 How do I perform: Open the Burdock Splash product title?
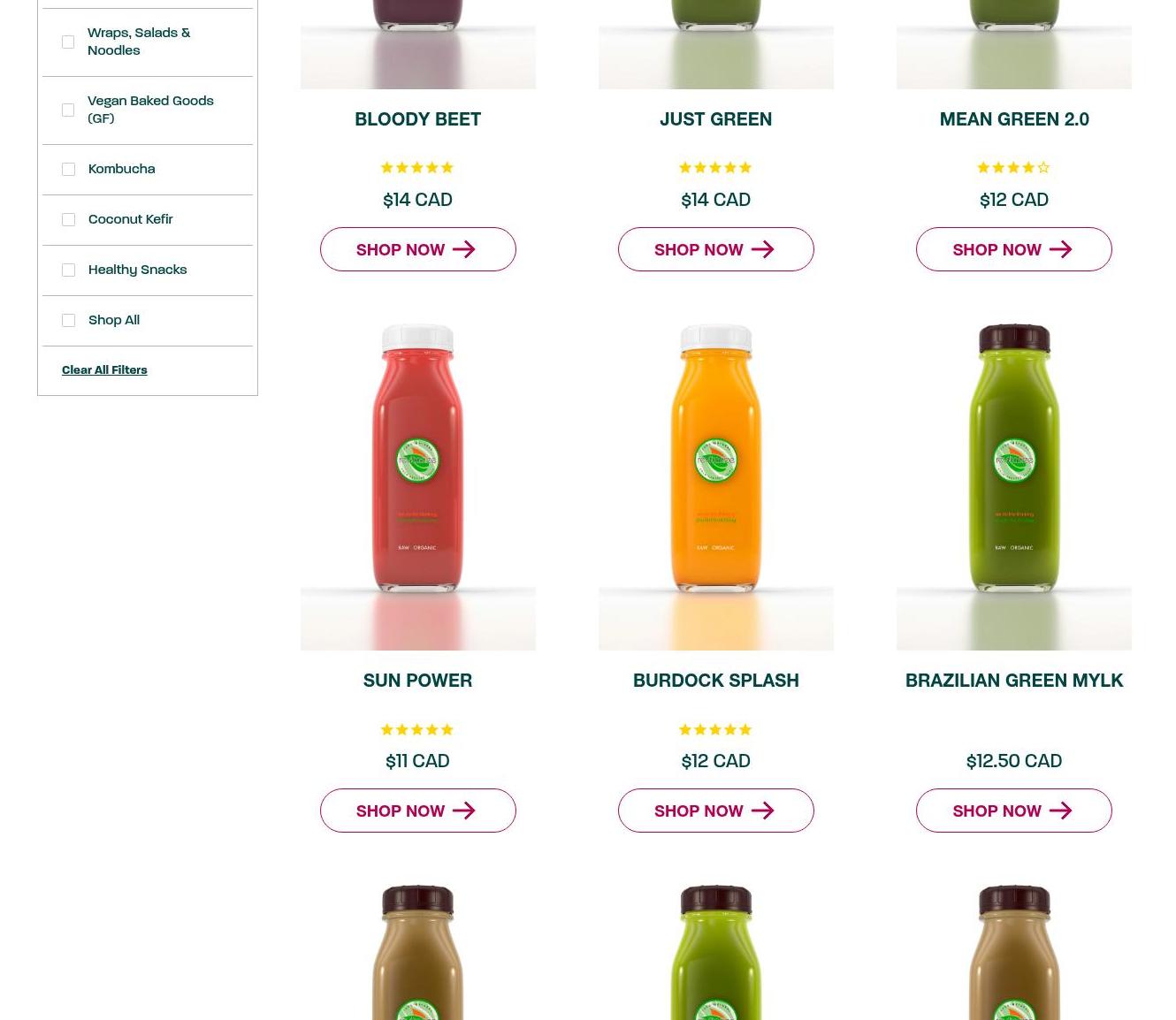point(716,681)
